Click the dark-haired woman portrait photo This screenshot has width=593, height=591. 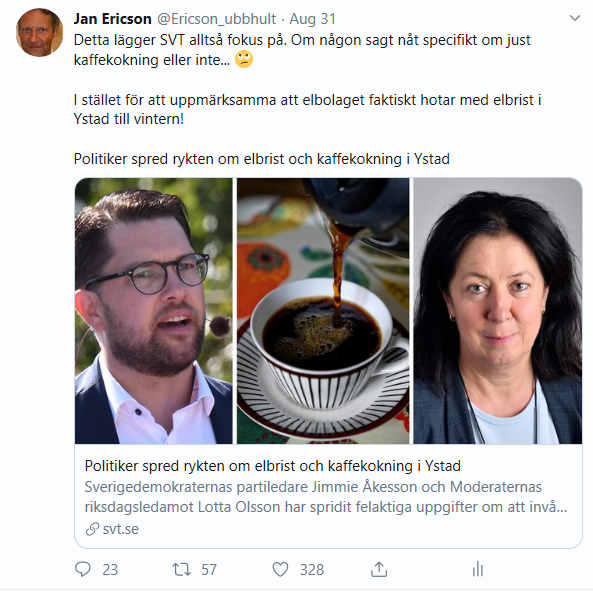point(497,311)
